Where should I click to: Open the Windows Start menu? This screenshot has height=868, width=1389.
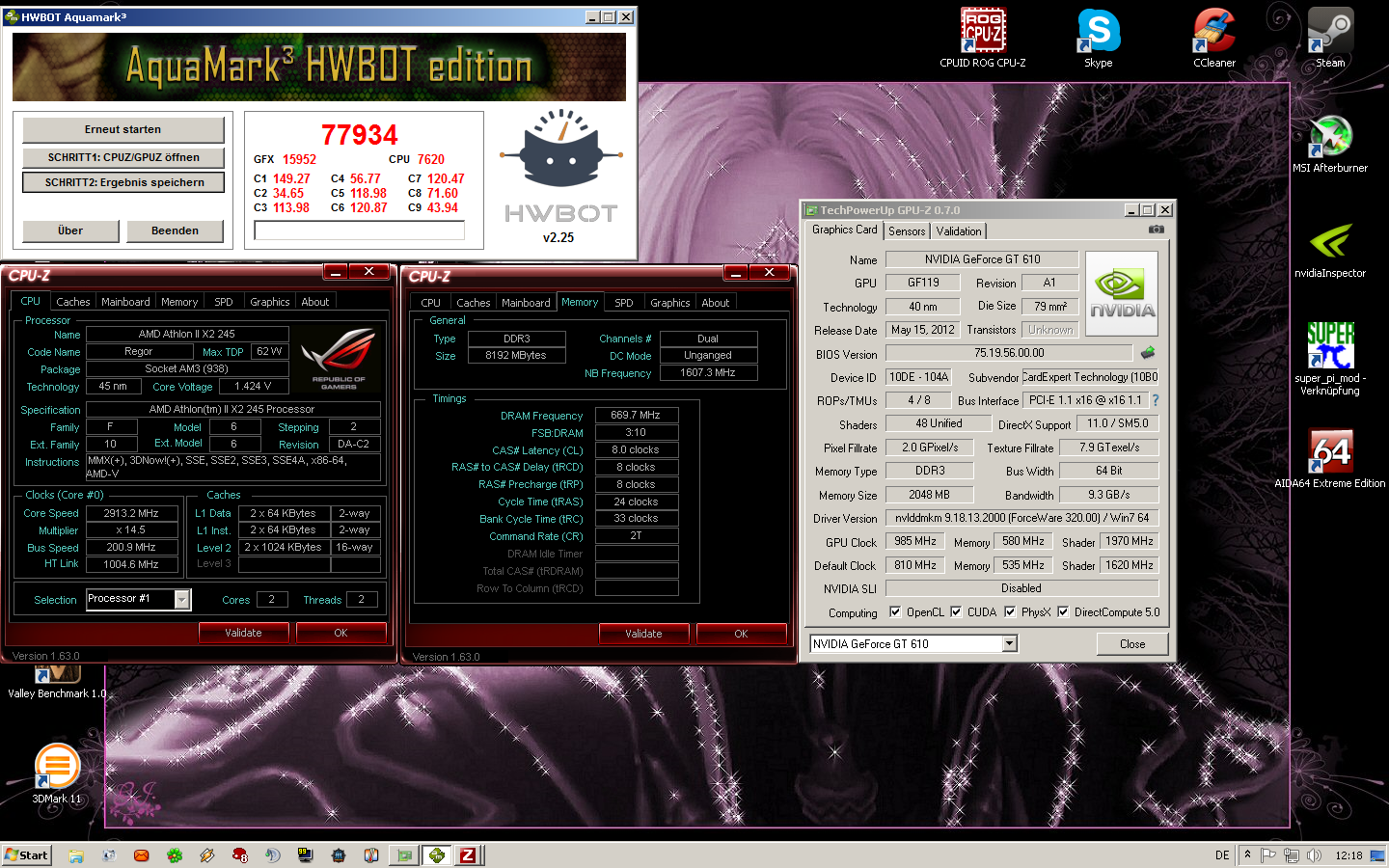click(x=26, y=854)
